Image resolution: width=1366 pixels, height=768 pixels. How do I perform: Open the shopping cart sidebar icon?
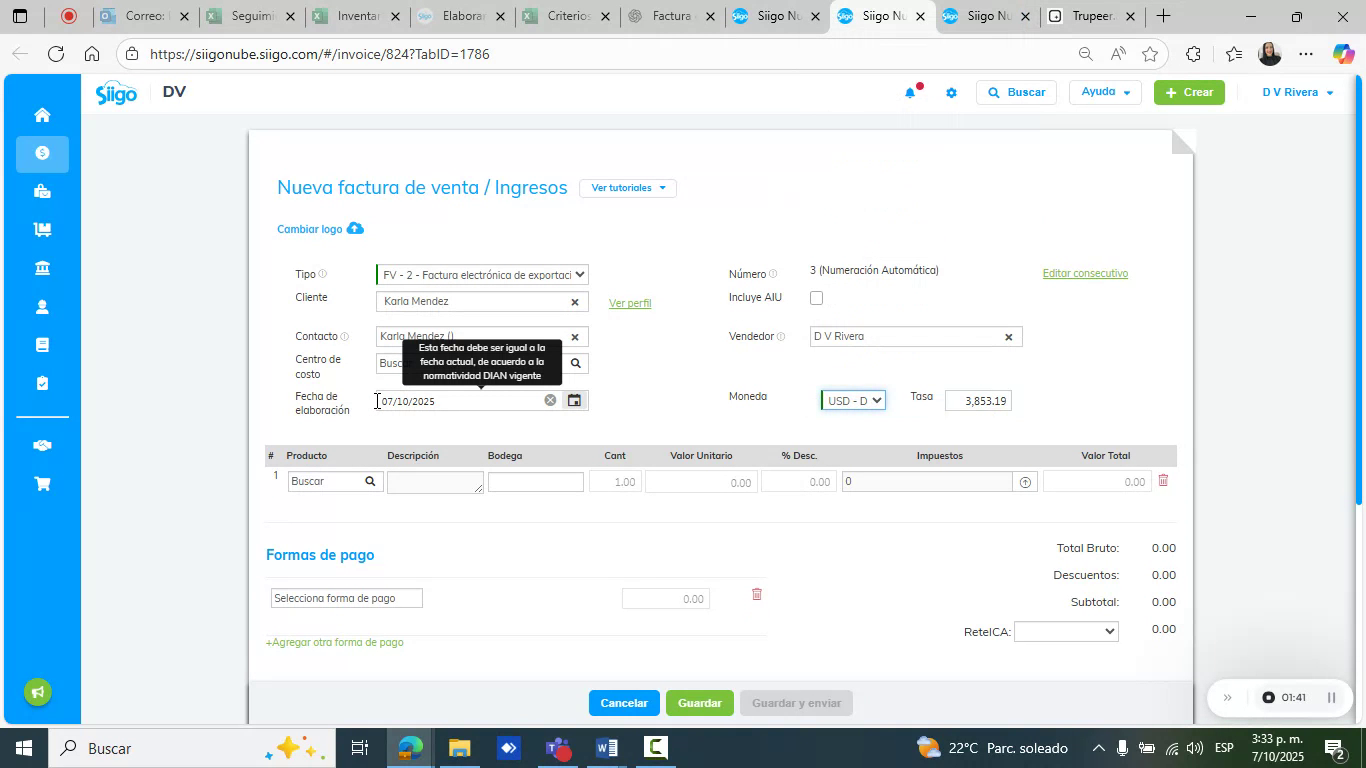pyautogui.click(x=42, y=484)
